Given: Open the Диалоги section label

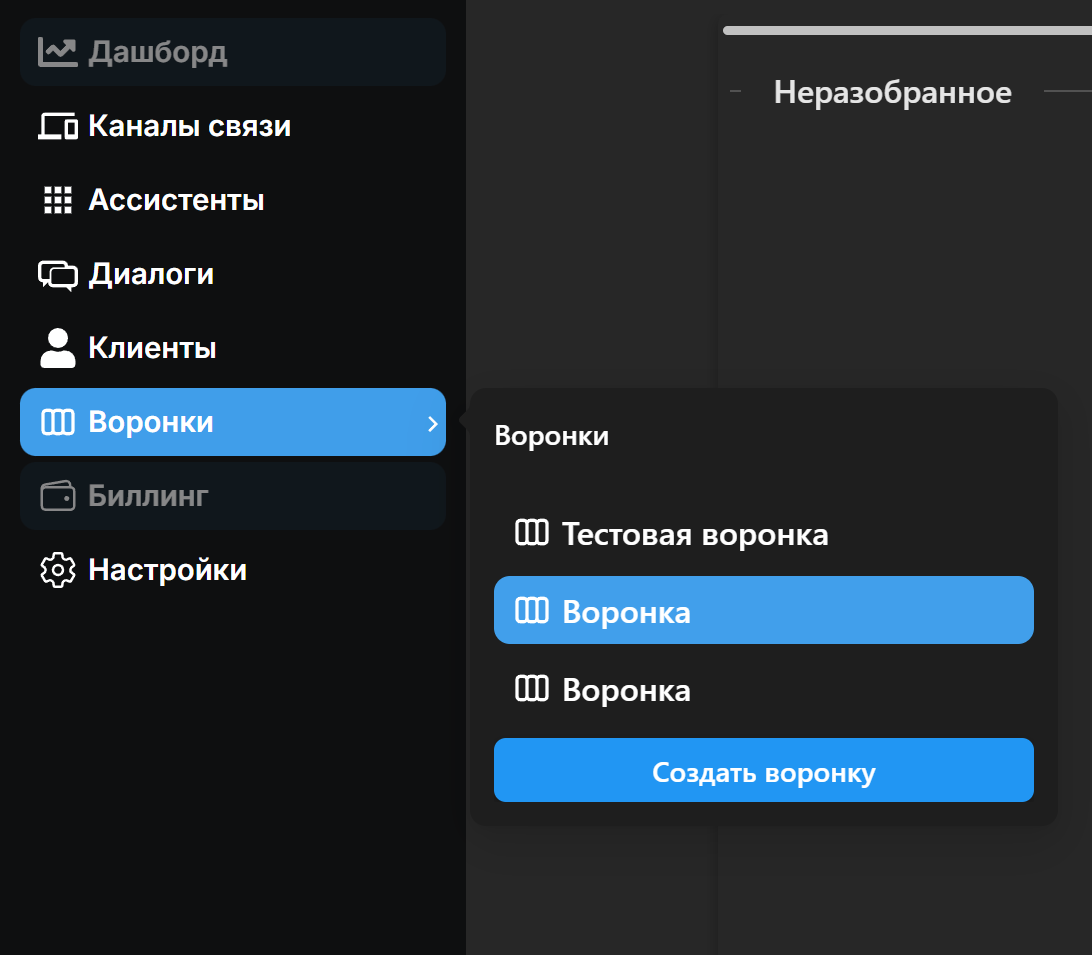Looking at the screenshot, I should (151, 274).
